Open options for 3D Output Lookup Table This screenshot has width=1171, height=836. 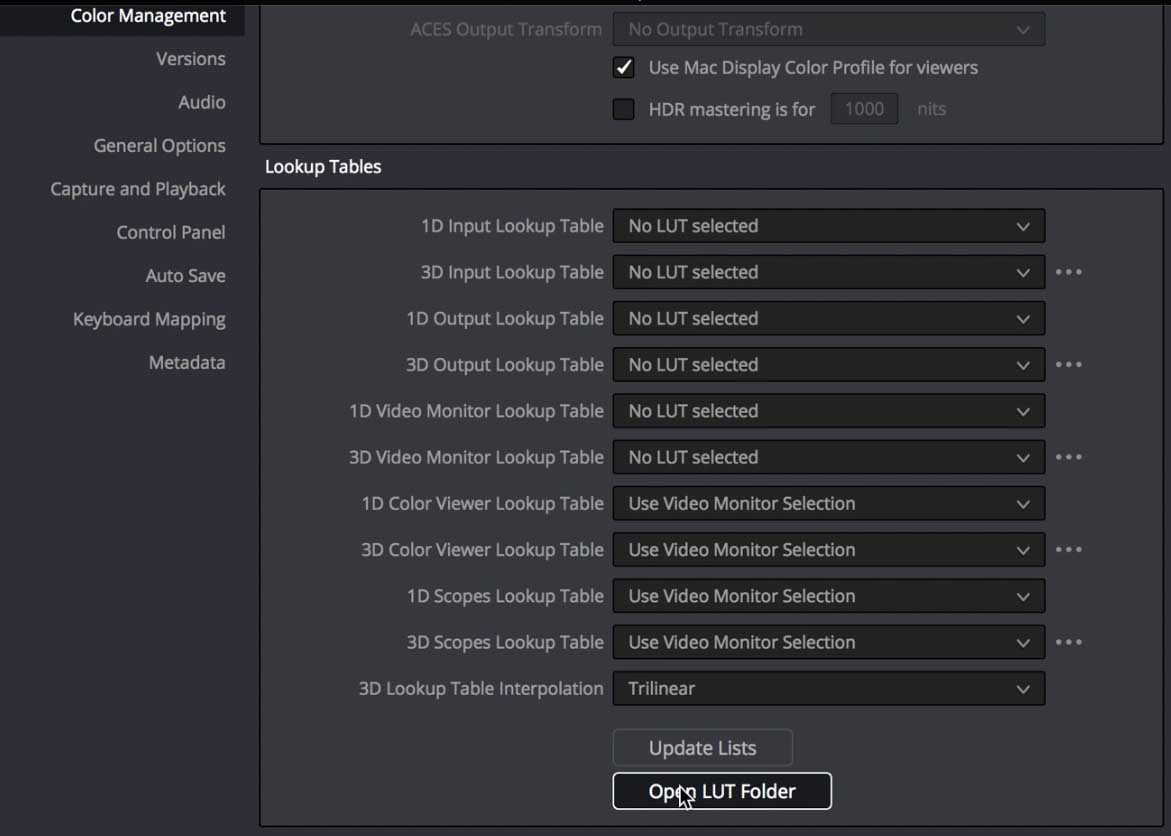pos(1069,365)
